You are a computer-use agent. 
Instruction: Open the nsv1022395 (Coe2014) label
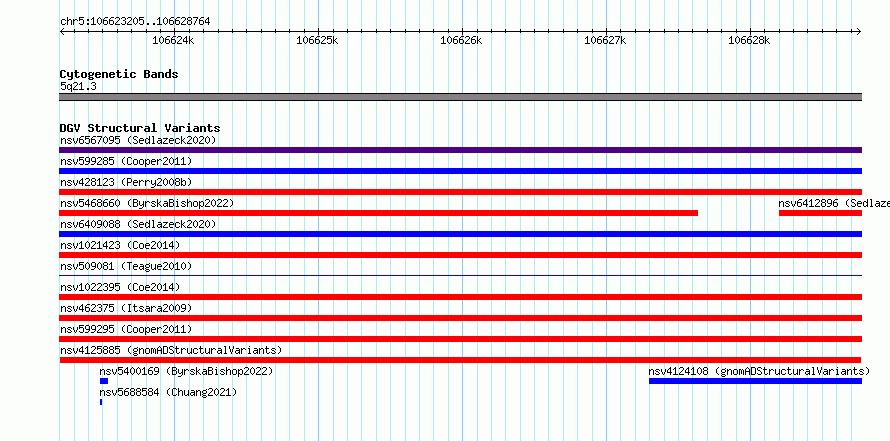tap(120, 287)
